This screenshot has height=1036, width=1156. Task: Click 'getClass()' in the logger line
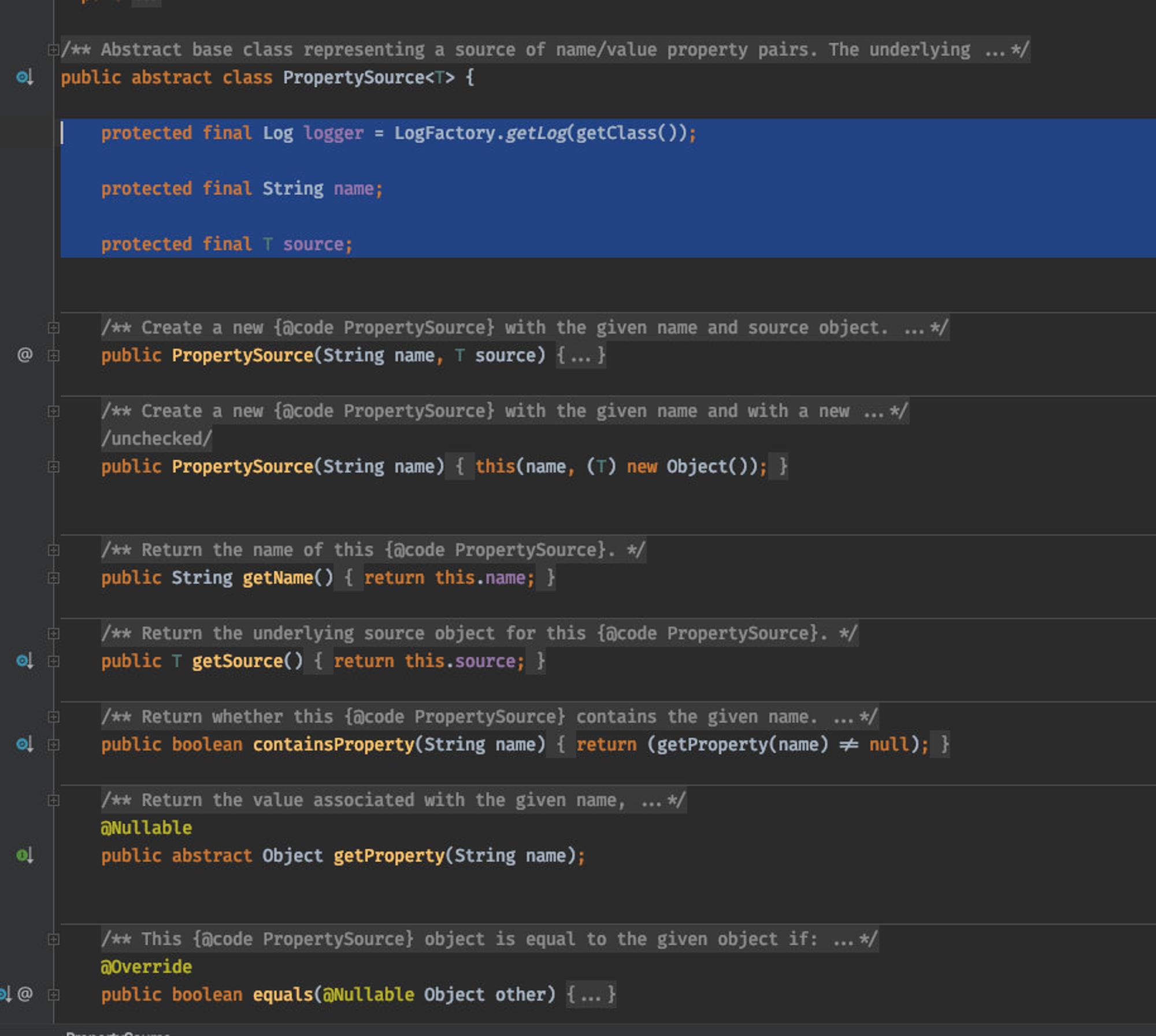point(627,133)
